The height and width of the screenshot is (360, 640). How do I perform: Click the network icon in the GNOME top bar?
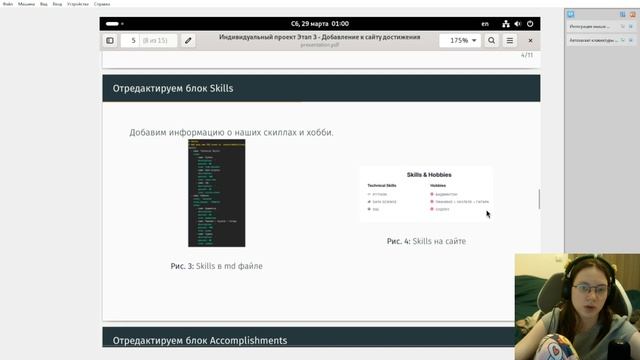coord(506,24)
